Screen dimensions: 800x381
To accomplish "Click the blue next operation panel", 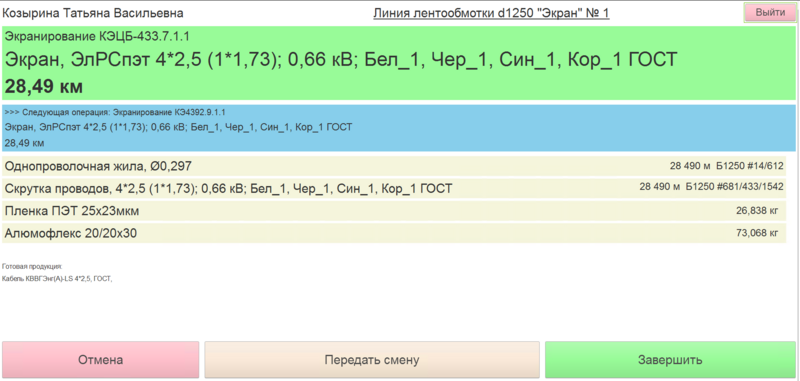I will [399, 128].
